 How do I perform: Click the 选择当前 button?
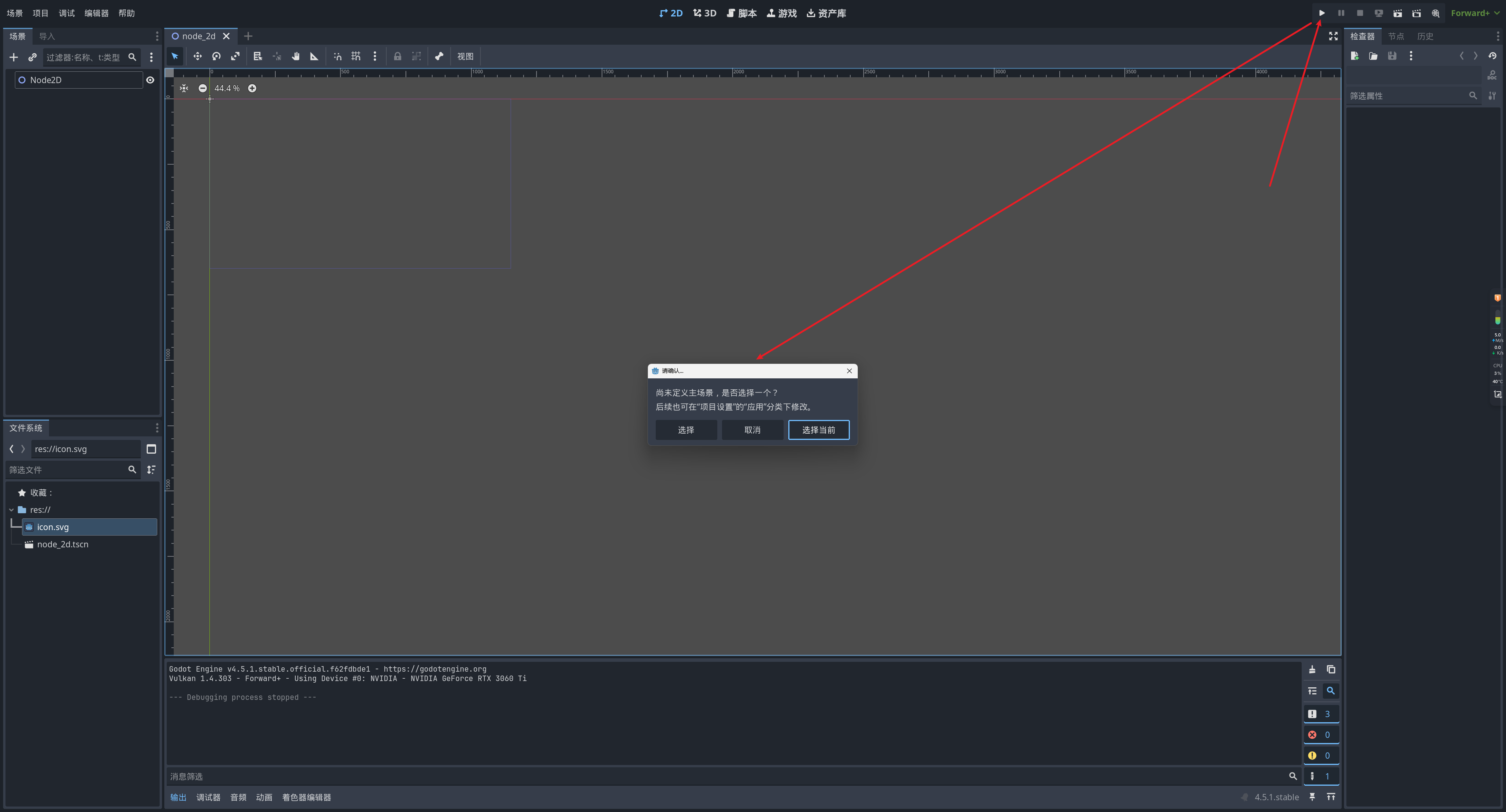point(818,430)
